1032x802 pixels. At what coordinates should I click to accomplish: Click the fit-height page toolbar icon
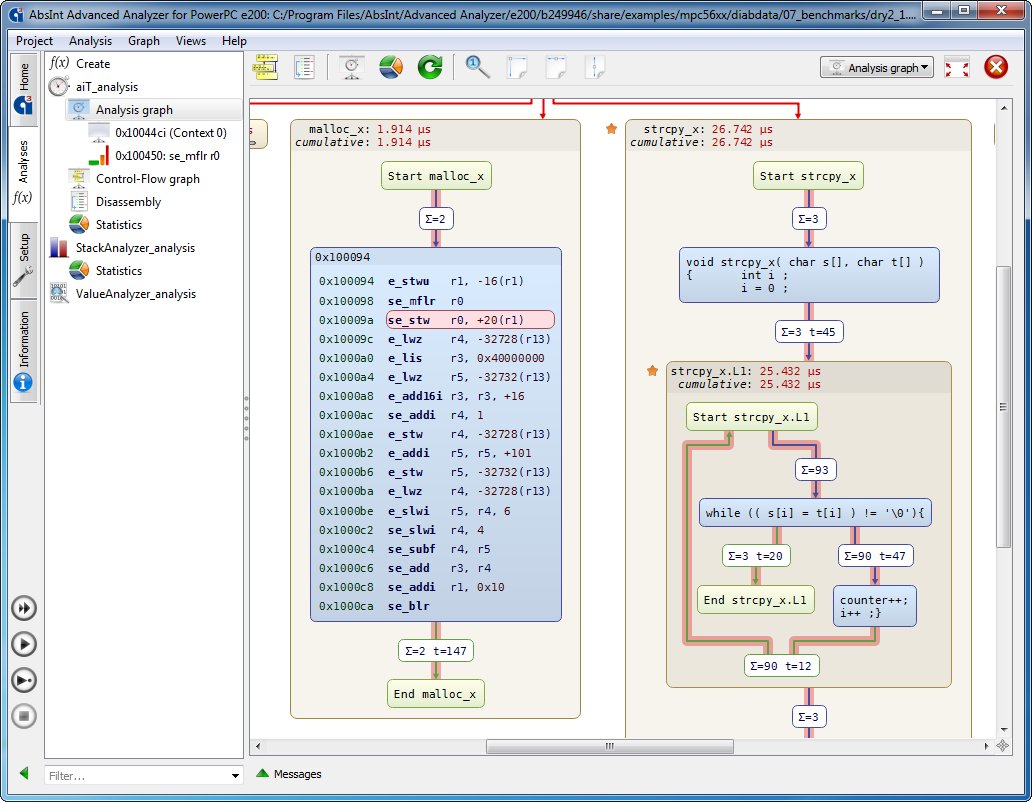click(595, 67)
